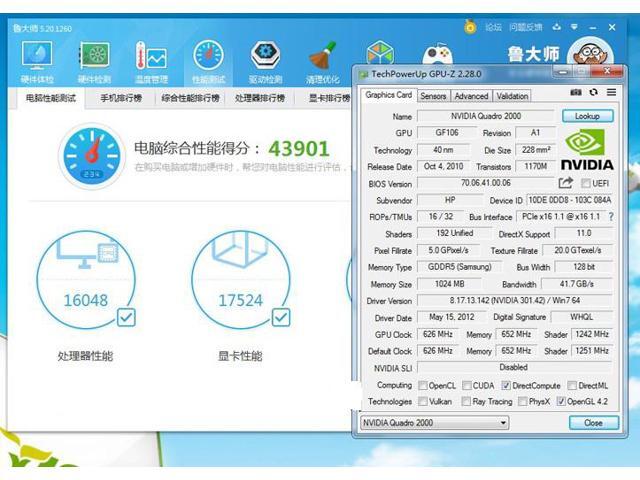Toggle the DirectCompute checkbox
The height and width of the screenshot is (480, 640).
506,385
